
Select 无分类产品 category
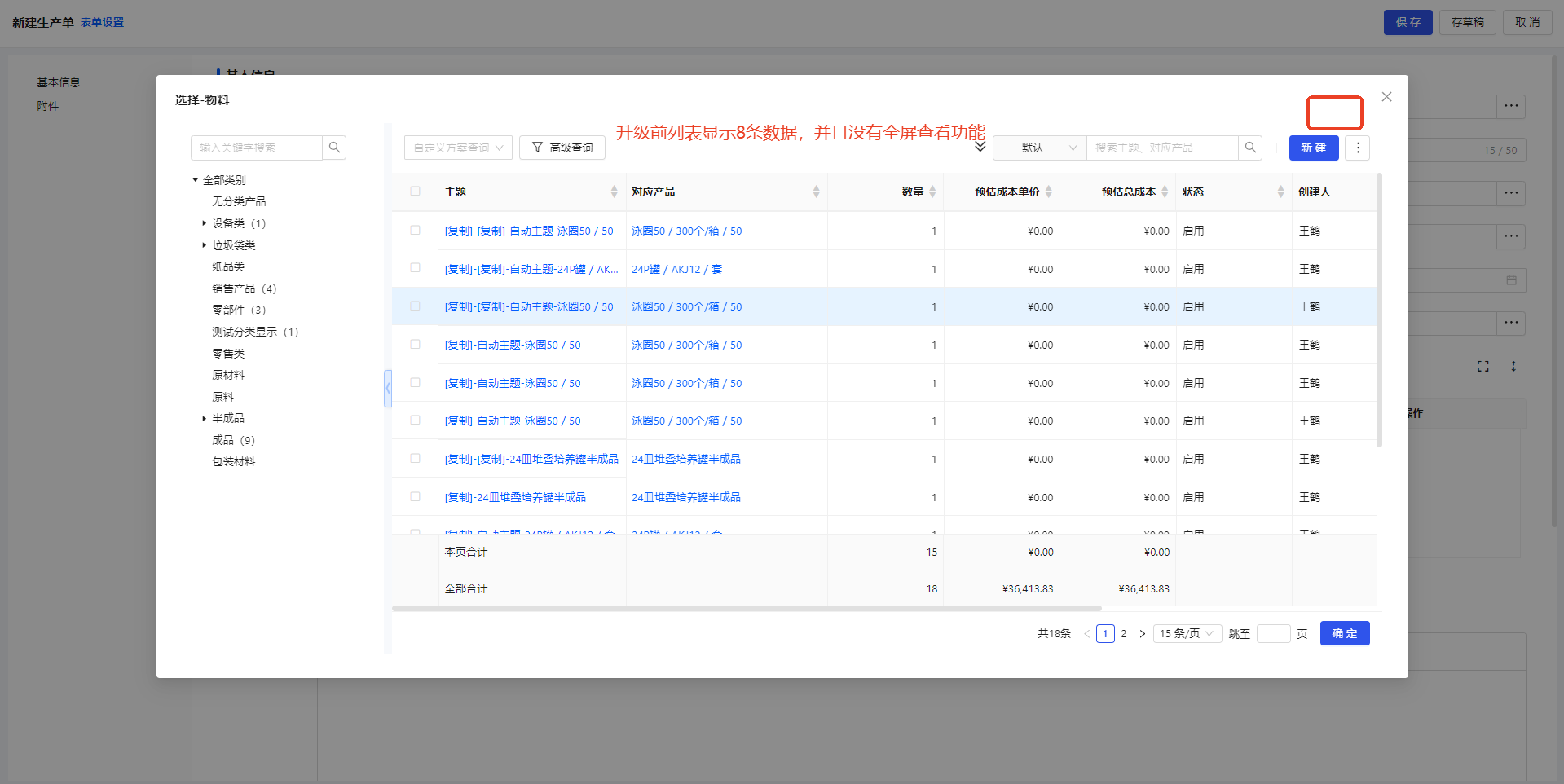(239, 201)
